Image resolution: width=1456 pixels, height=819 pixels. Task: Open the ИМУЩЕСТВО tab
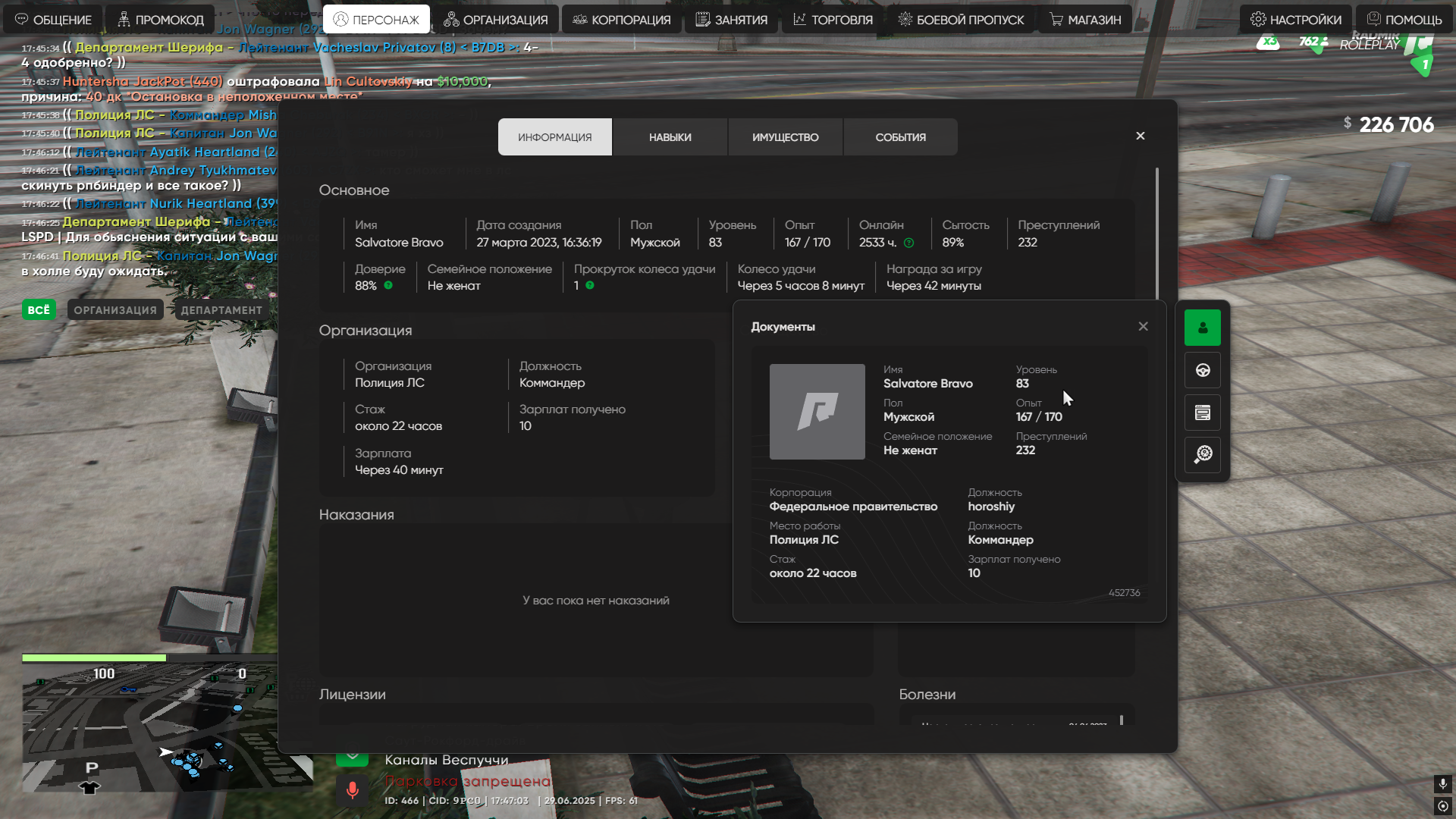pos(785,137)
